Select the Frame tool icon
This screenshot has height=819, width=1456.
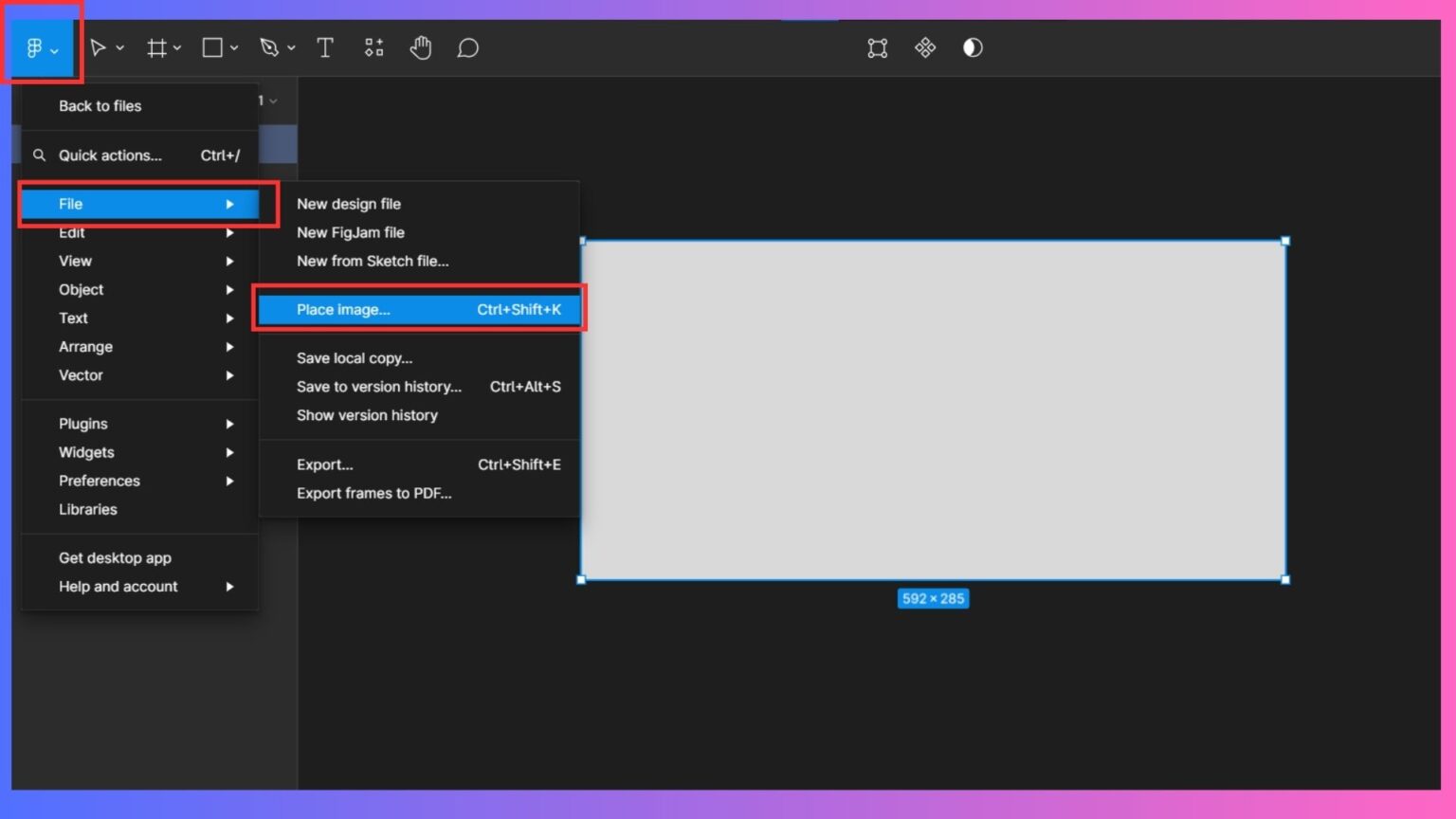click(x=156, y=47)
